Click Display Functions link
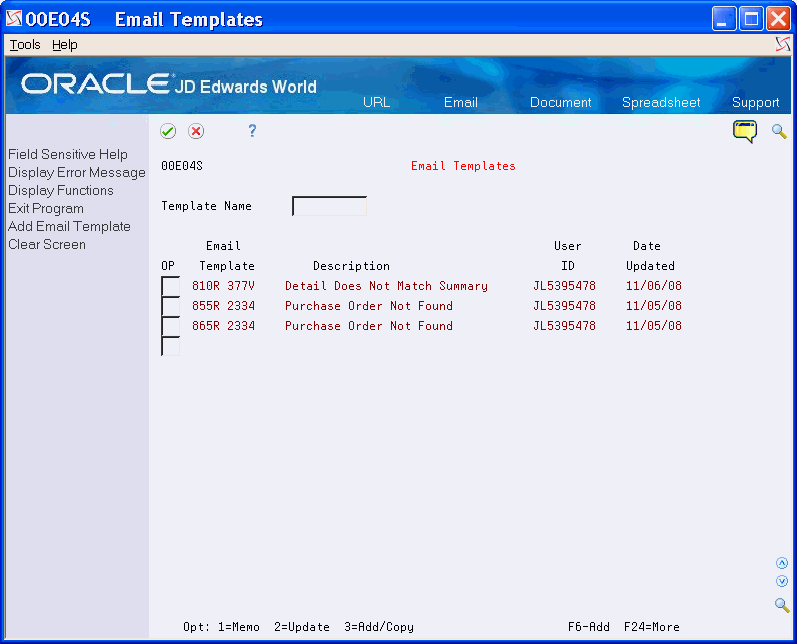This screenshot has width=797, height=644. pyautogui.click(x=60, y=190)
